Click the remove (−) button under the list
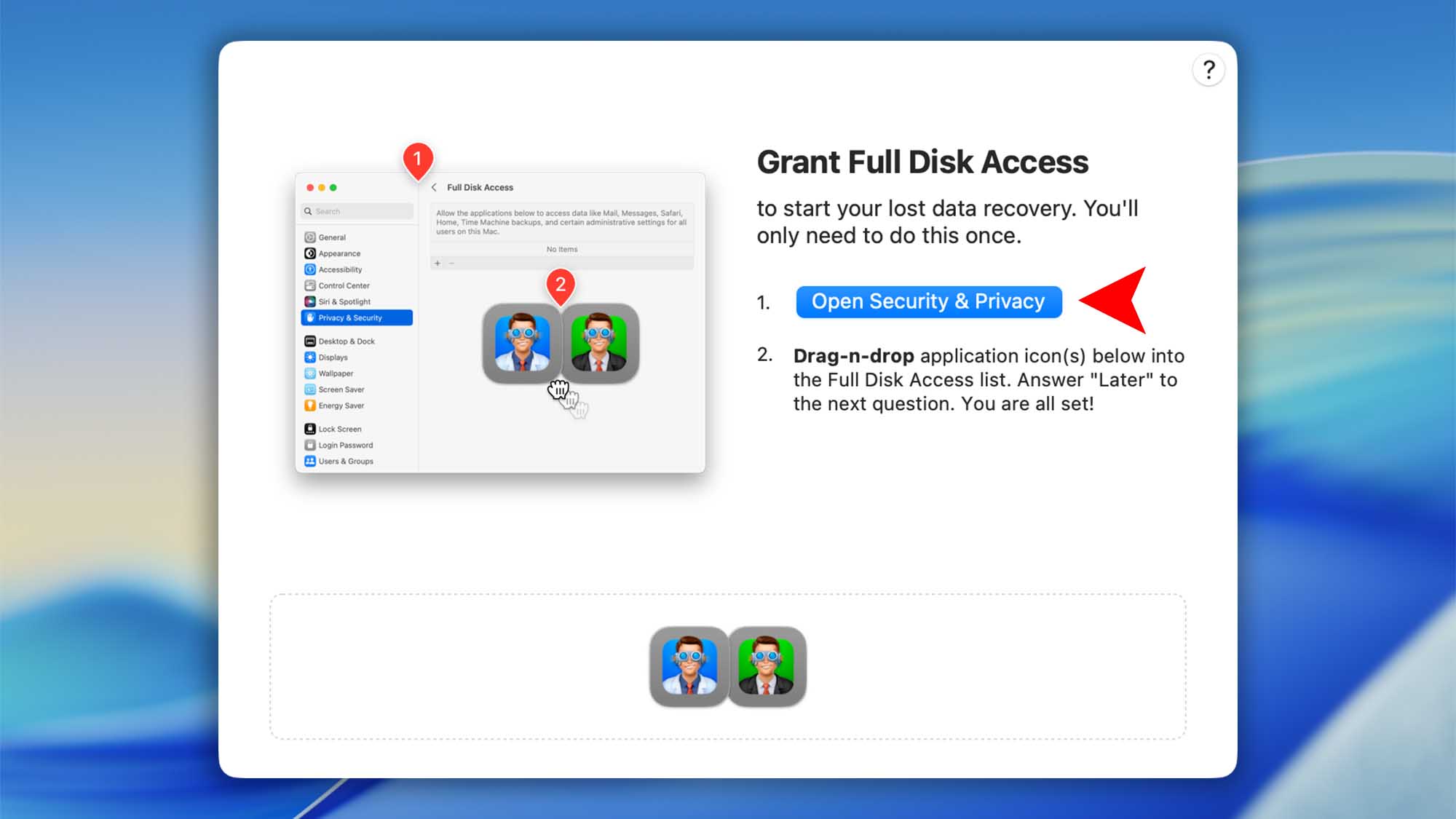 (451, 263)
